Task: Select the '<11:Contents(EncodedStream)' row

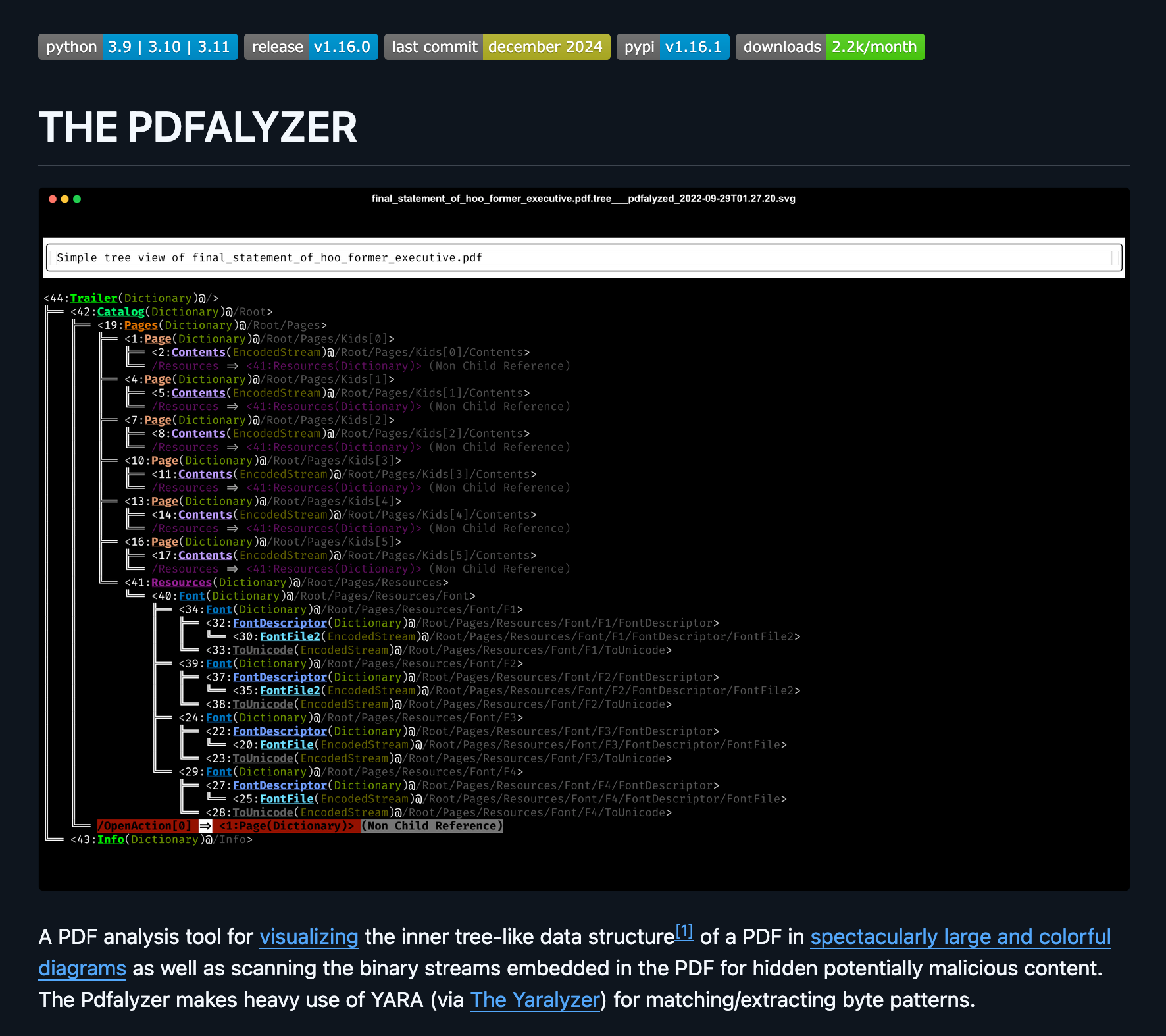Action: pyautogui.click(x=344, y=475)
